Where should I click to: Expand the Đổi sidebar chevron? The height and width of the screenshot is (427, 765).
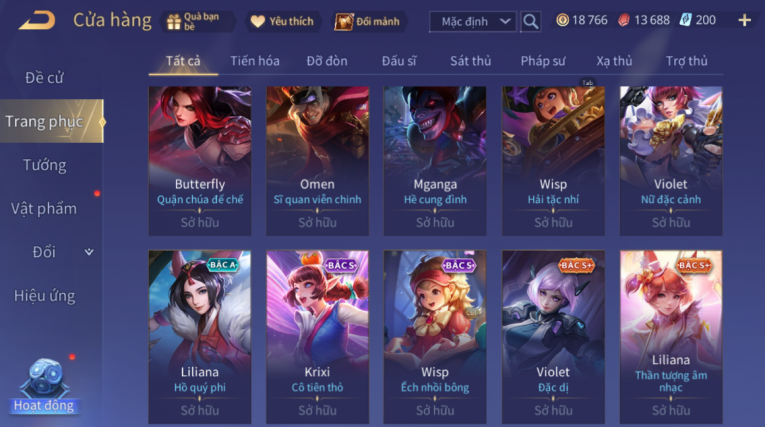point(89,252)
